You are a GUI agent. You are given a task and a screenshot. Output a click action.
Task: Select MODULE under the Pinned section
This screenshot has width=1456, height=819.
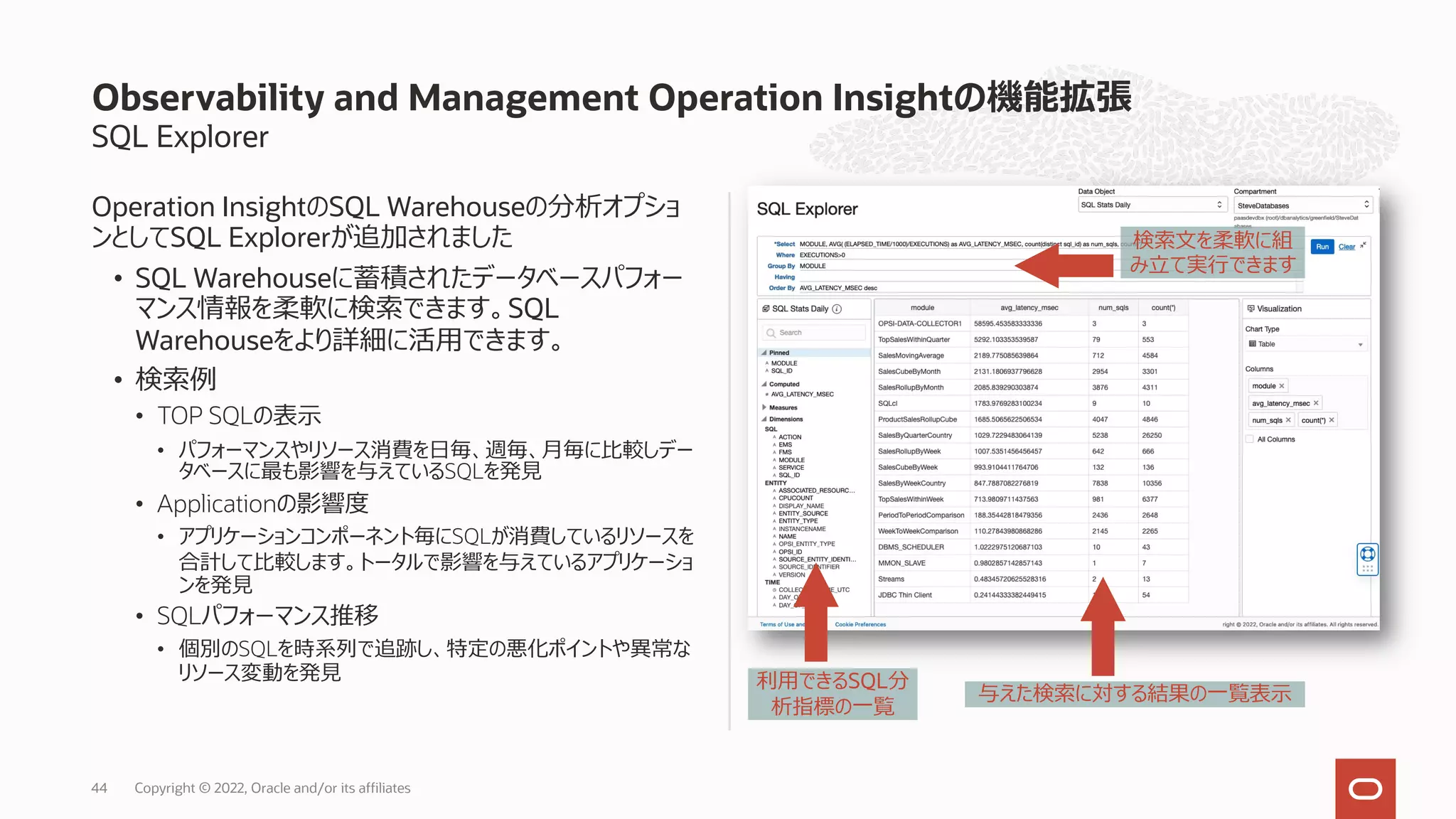[784, 363]
